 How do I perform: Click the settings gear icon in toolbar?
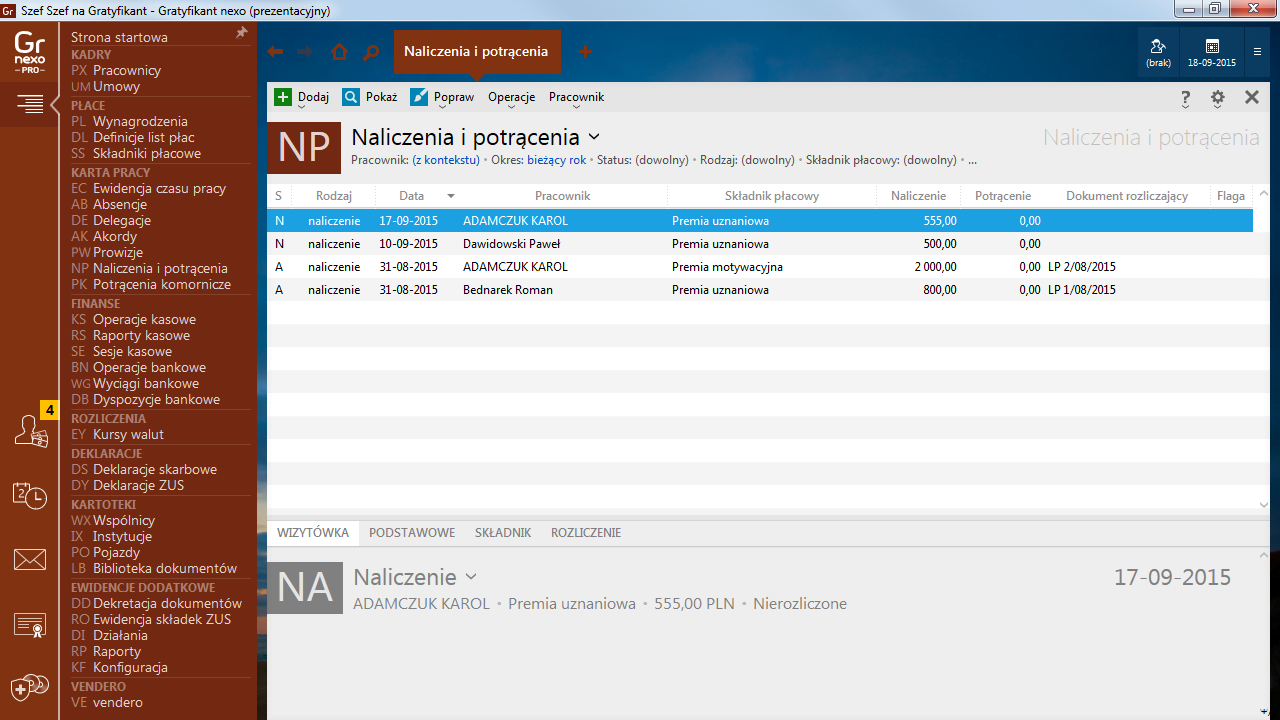(1217, 97)
